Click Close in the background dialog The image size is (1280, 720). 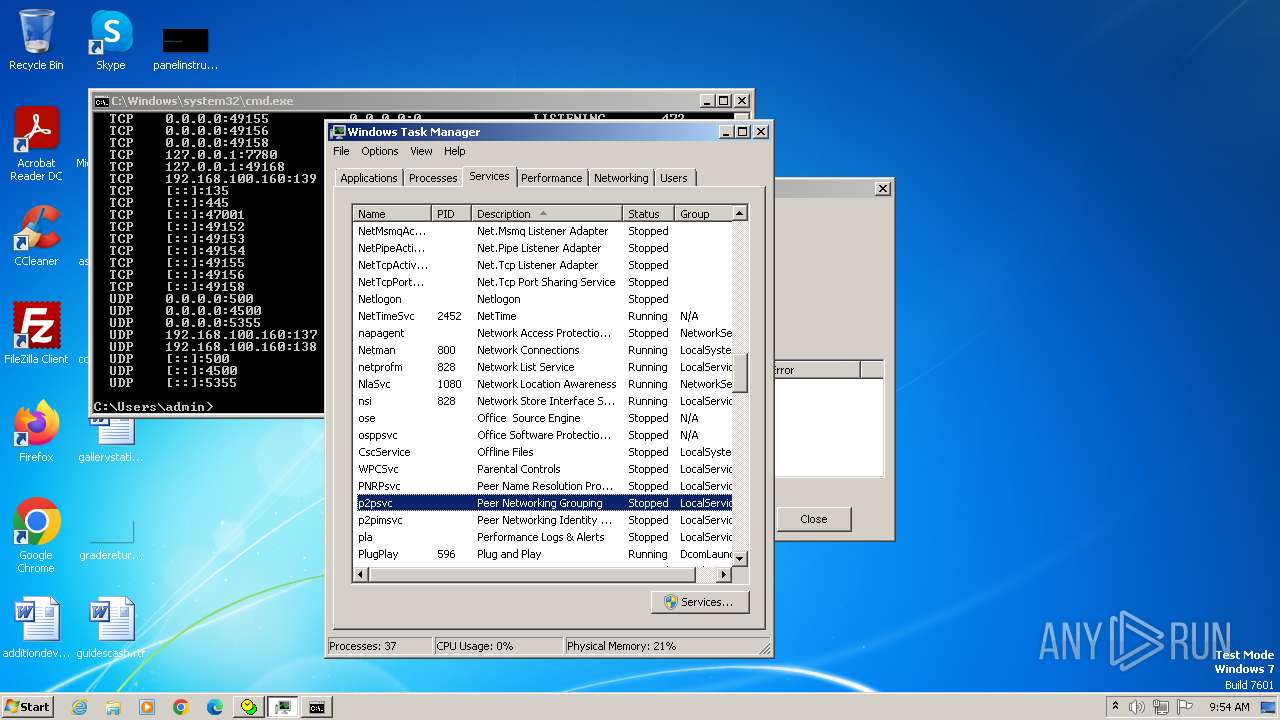[x=814, y=519]
